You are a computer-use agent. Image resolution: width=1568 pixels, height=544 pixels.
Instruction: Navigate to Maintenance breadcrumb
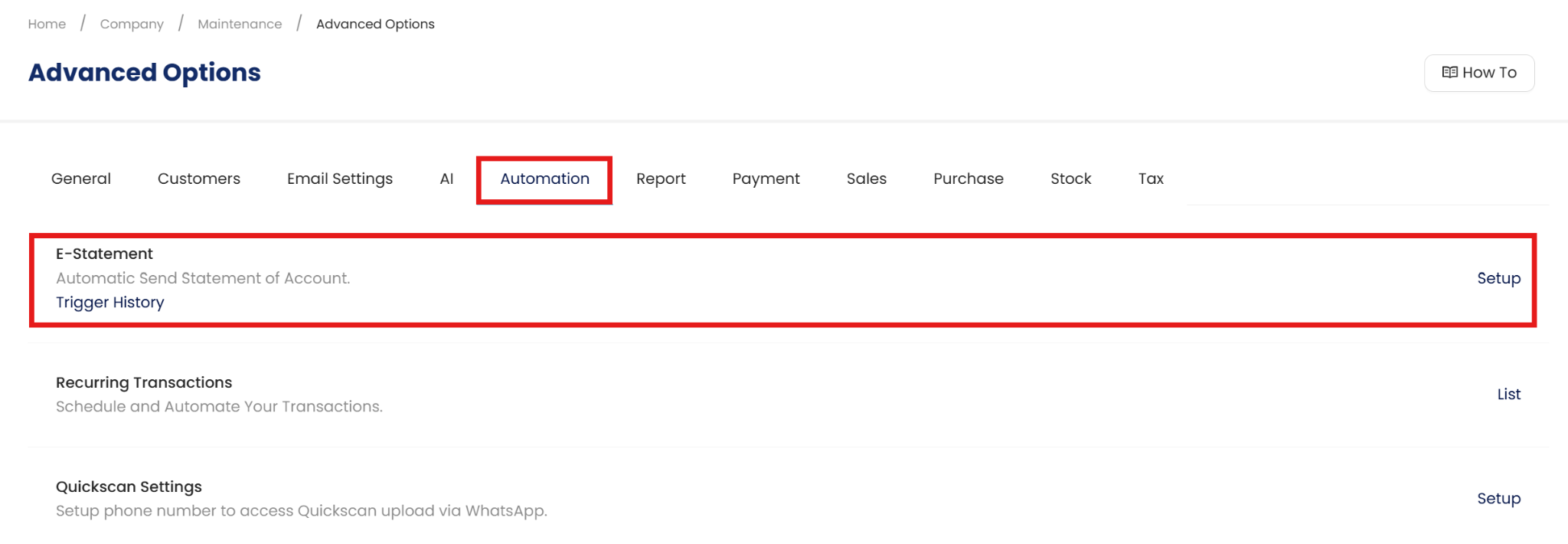click(x=240, y=24)
